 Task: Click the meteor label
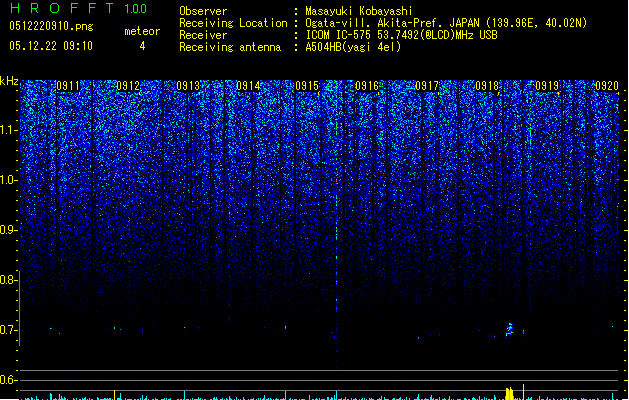coord(142,31)
